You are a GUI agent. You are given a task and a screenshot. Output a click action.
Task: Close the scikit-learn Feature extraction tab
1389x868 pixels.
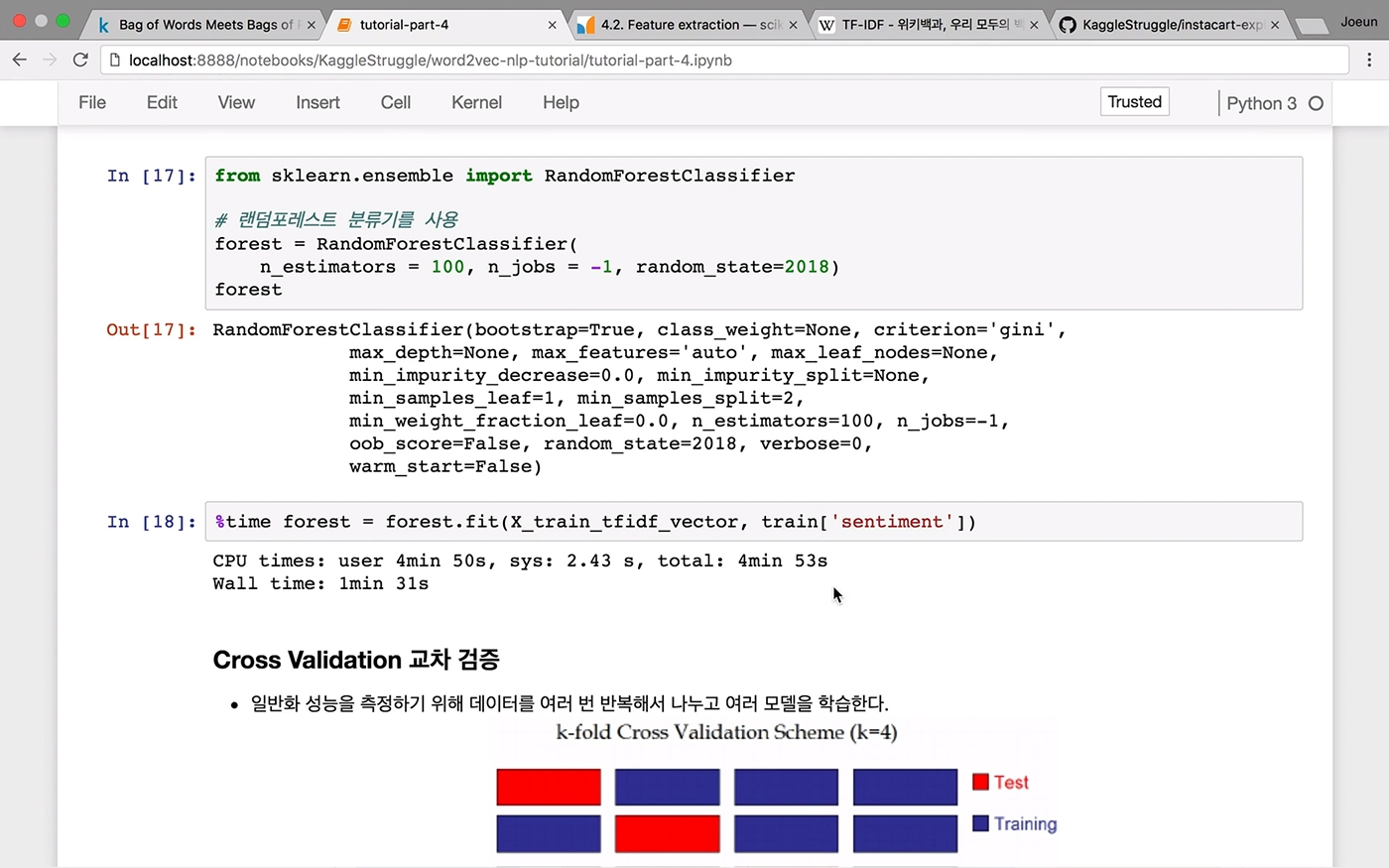coord(793,25)
